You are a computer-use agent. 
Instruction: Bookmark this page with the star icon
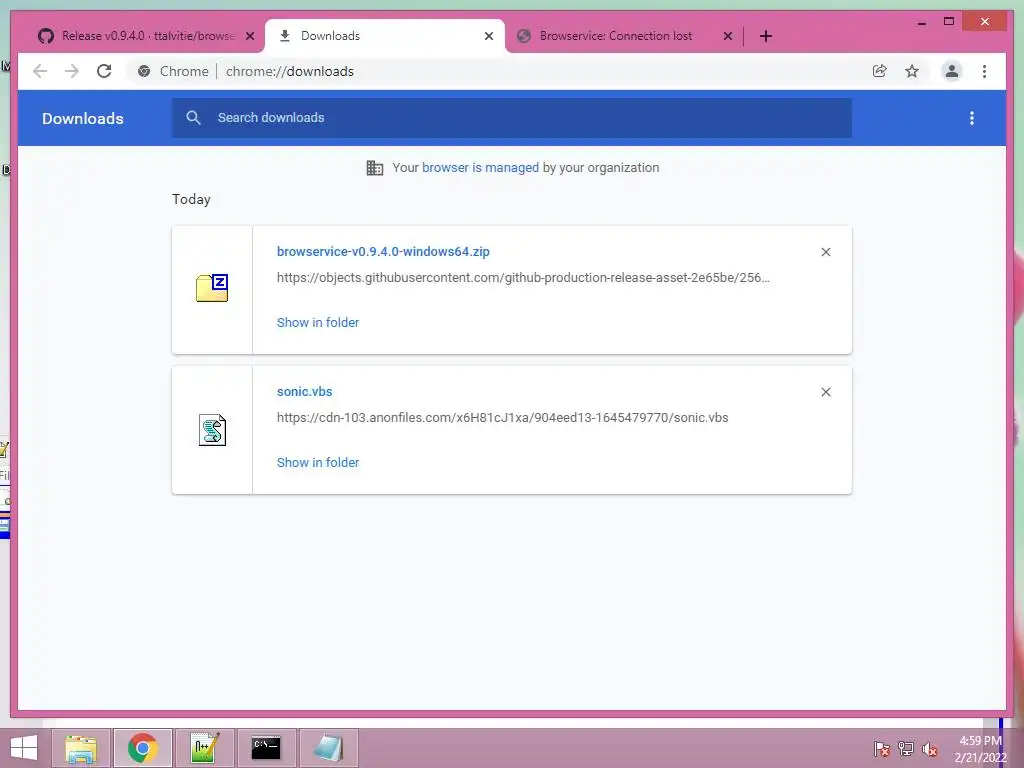click(x=912, y=71)
